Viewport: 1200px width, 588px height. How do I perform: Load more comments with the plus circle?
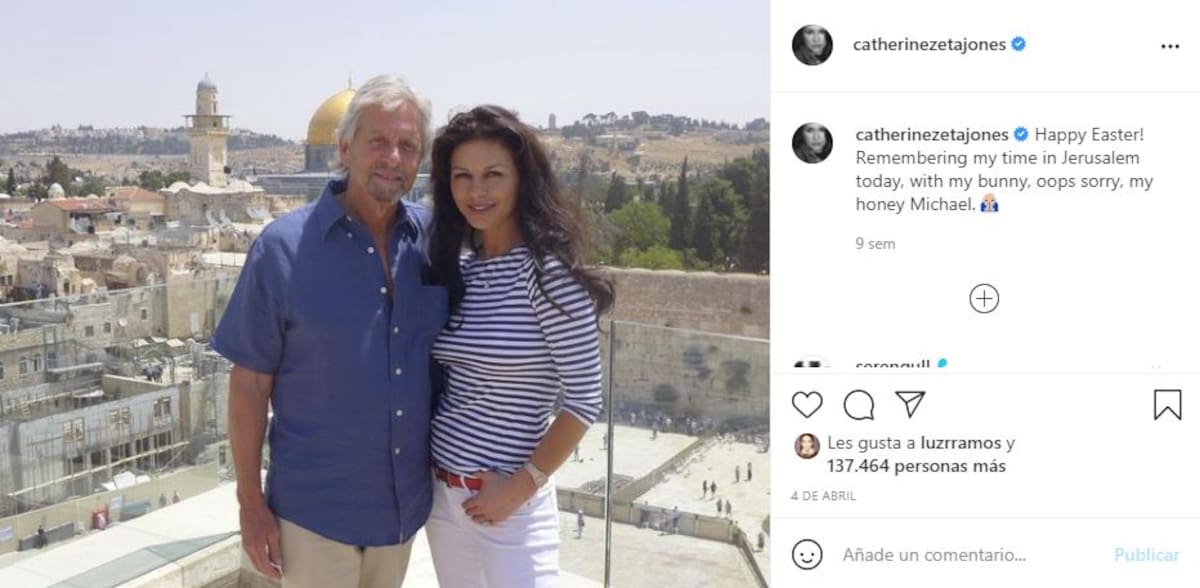[x=984, y=299]
